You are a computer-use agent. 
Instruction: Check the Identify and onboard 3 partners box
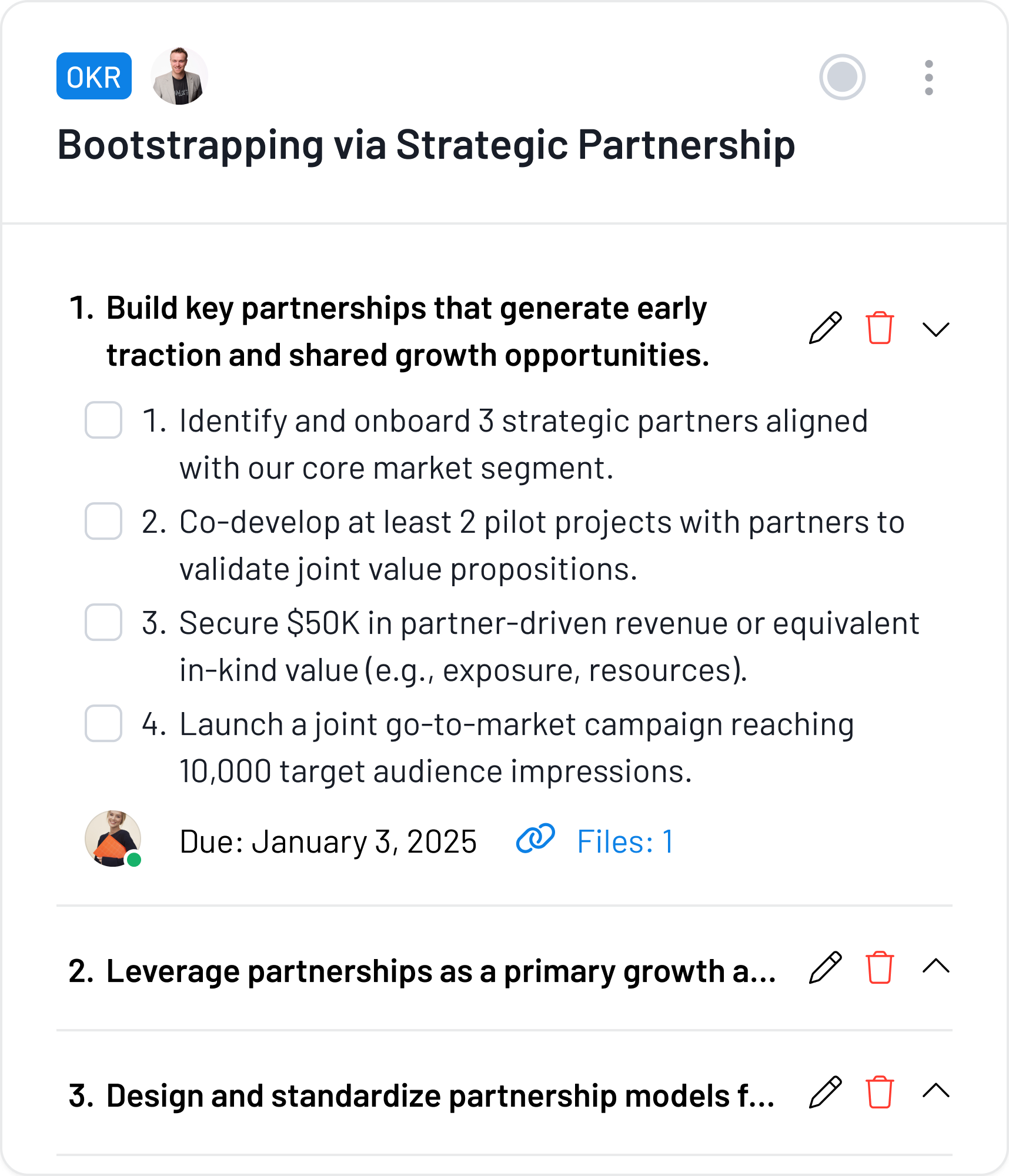103,420
